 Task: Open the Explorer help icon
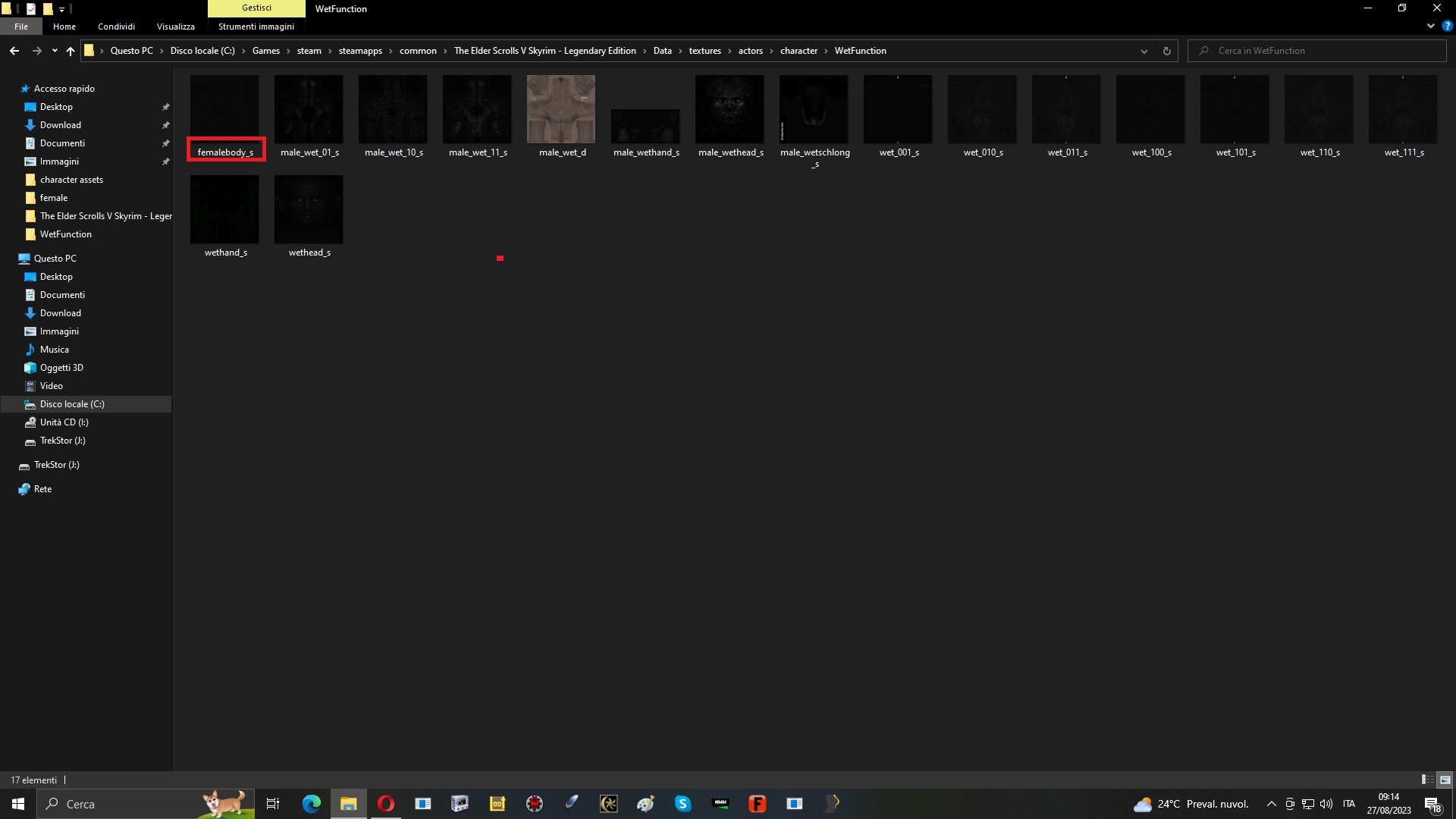tap(1447, 26)
